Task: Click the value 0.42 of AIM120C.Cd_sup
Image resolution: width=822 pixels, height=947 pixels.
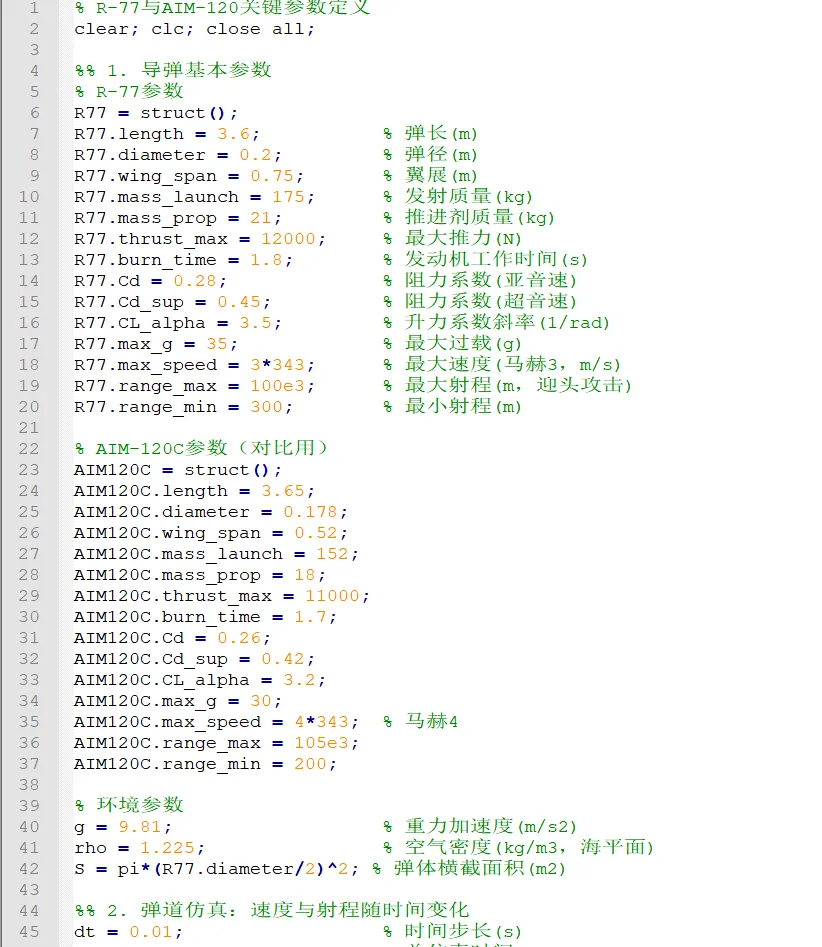Action: tap(283, 659)
